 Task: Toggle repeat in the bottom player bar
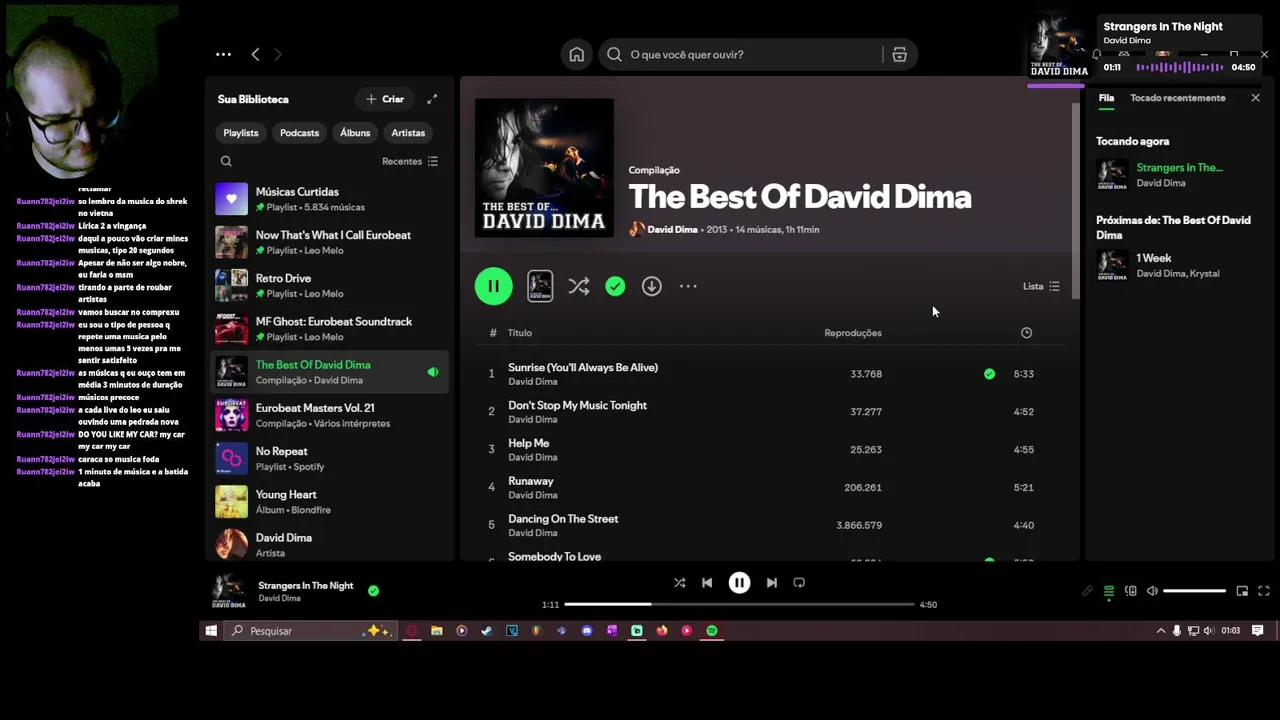[x=799, y=583]
